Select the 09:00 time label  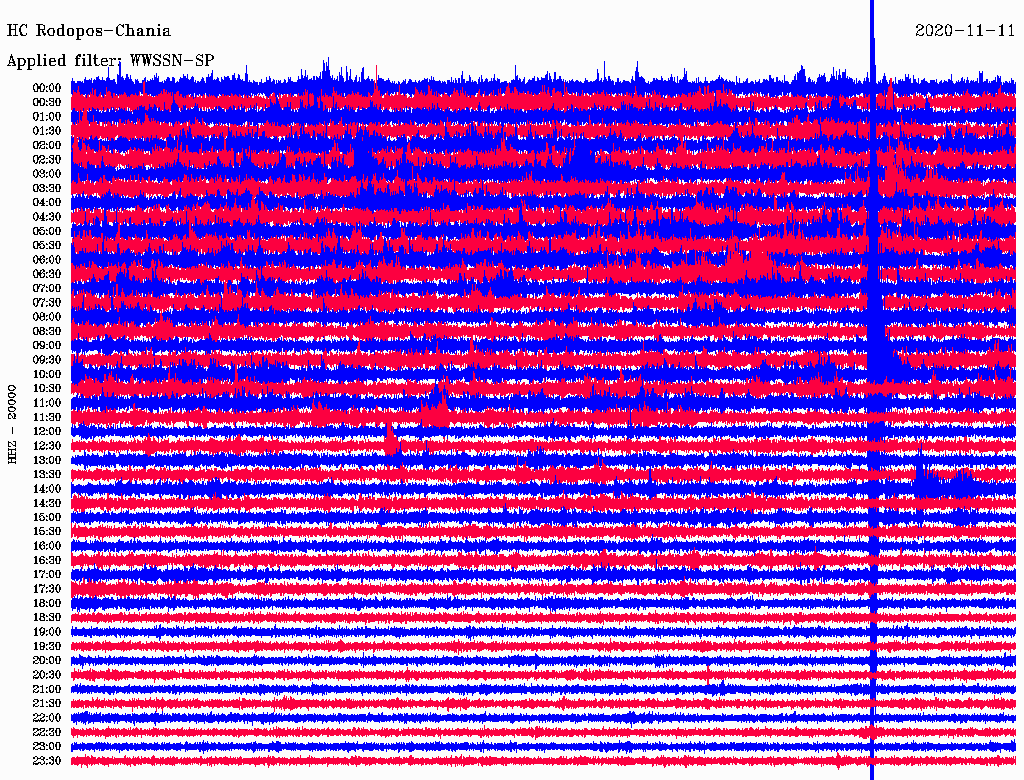(47, 346)
